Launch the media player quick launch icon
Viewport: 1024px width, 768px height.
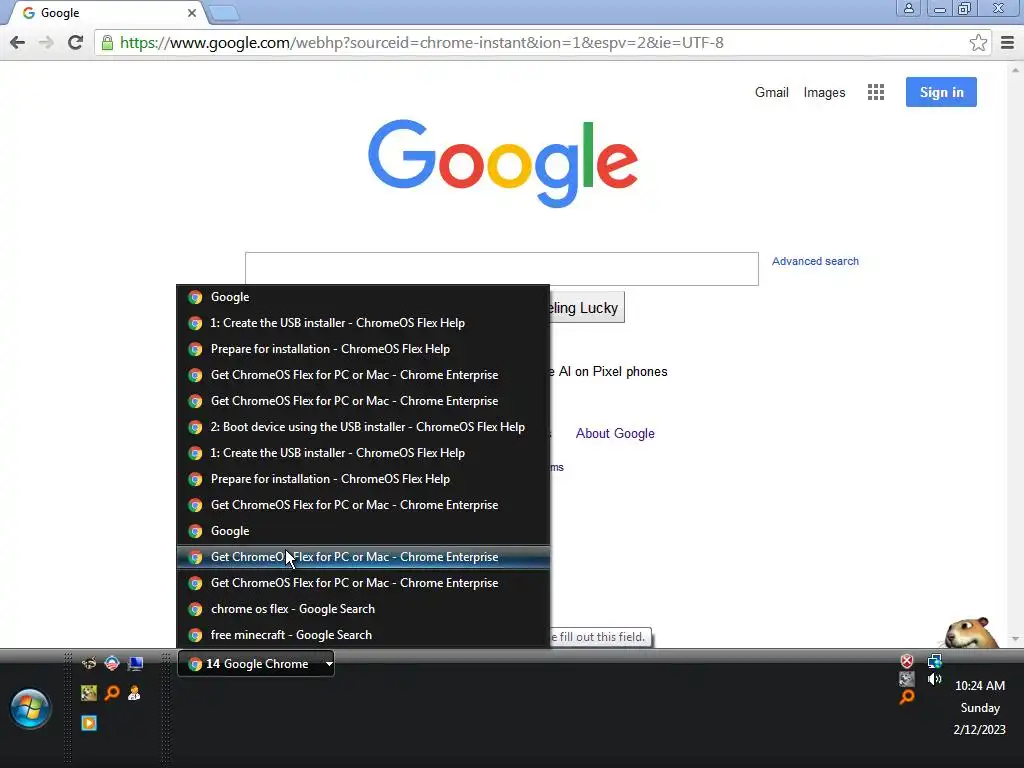[x=89, y=722]
